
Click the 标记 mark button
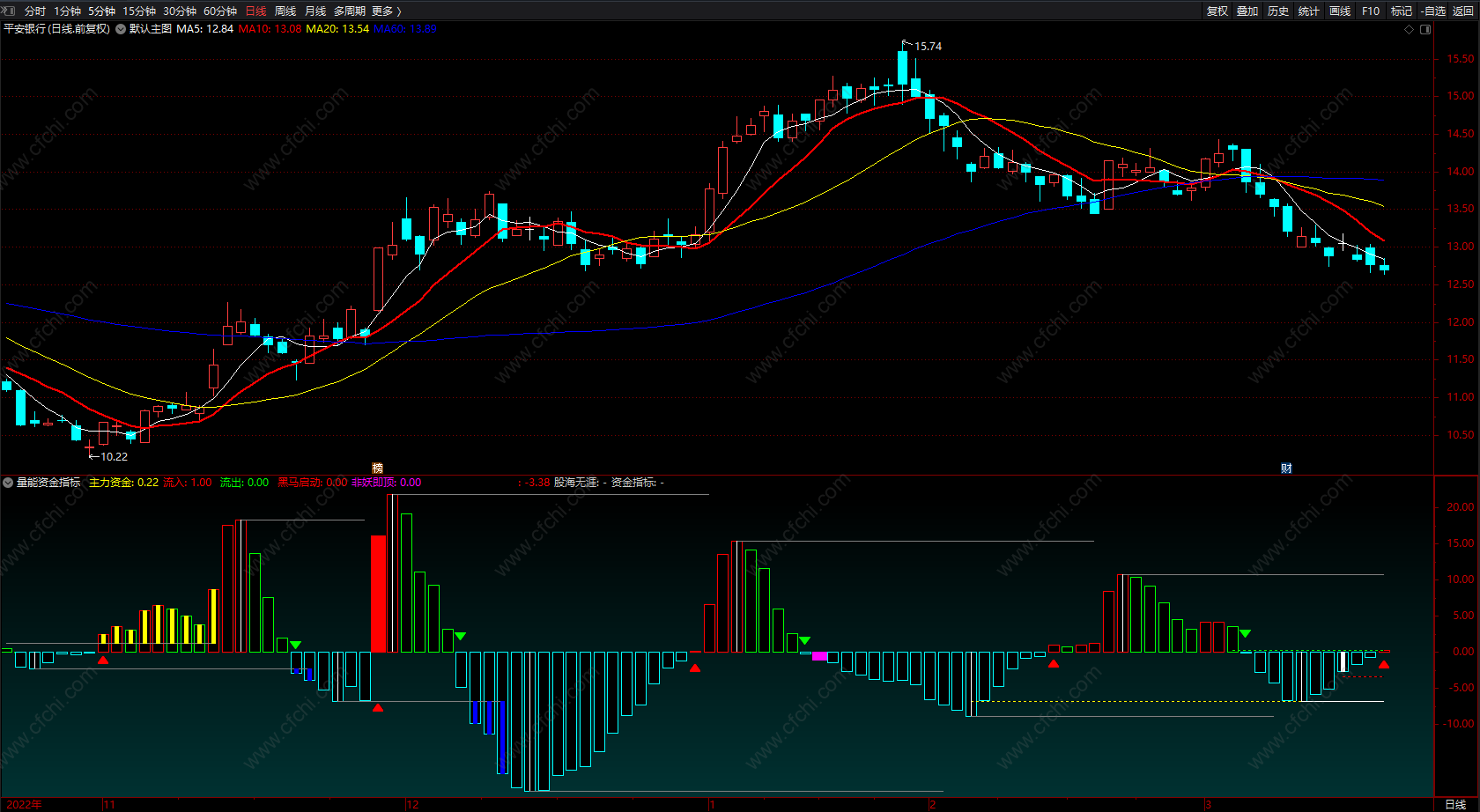click(x=1402, y=11)
